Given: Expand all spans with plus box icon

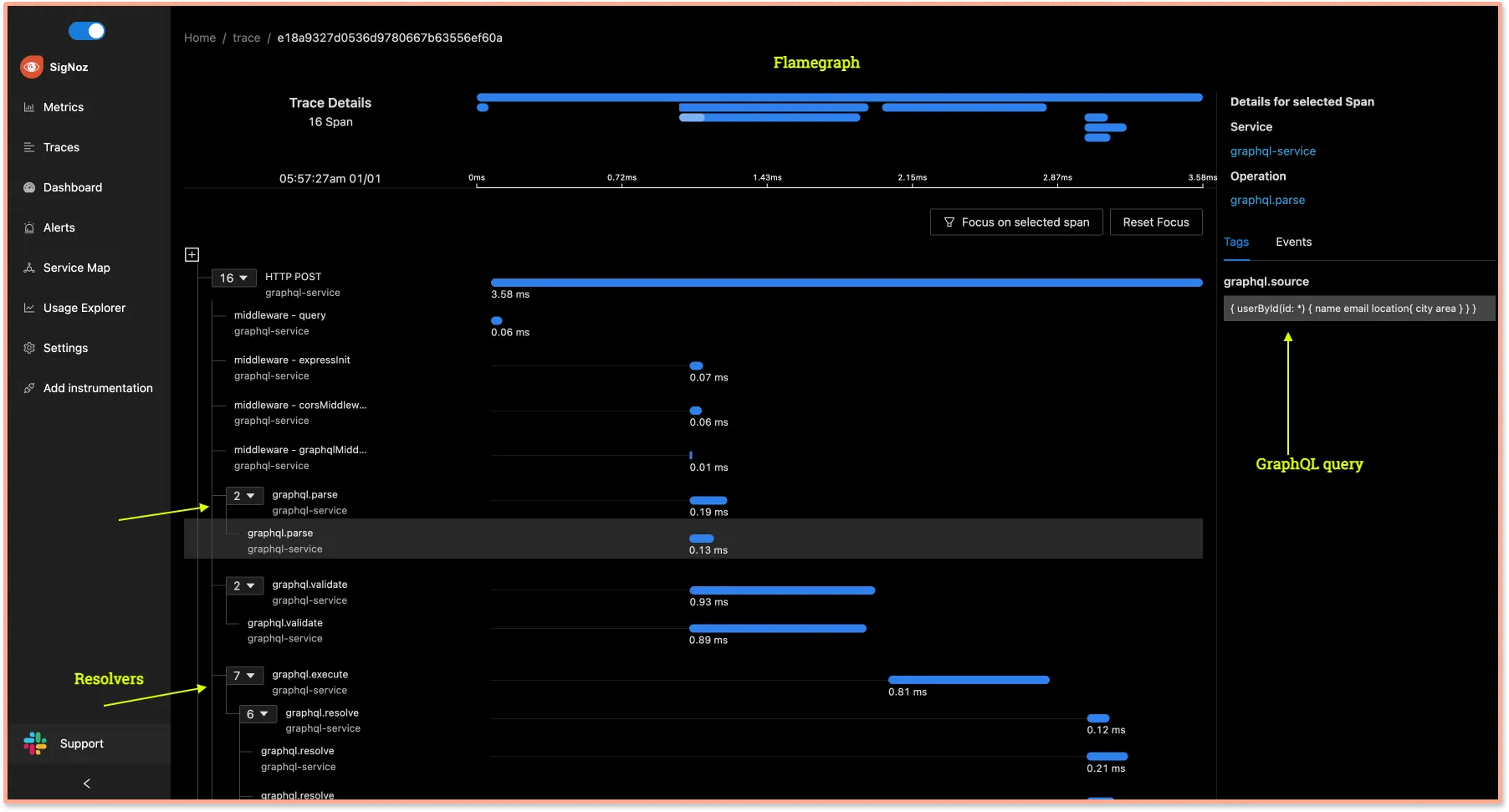Looking at the screenshot, I should (x=192, y=254).
